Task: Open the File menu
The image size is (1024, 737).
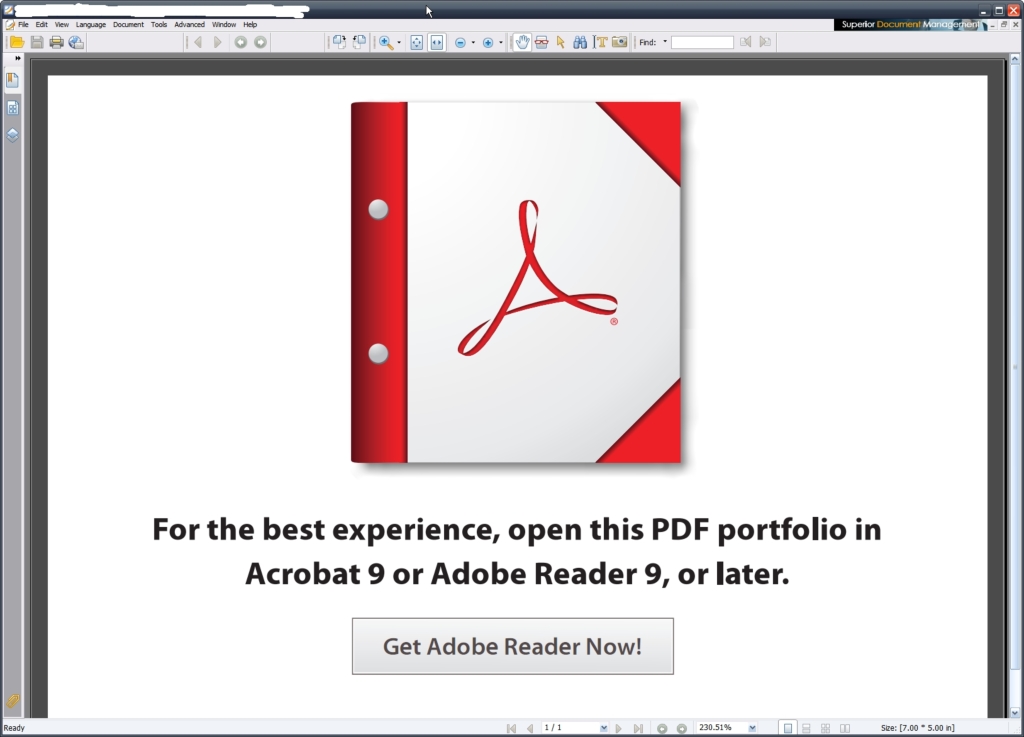Action: tap(24, 25)
